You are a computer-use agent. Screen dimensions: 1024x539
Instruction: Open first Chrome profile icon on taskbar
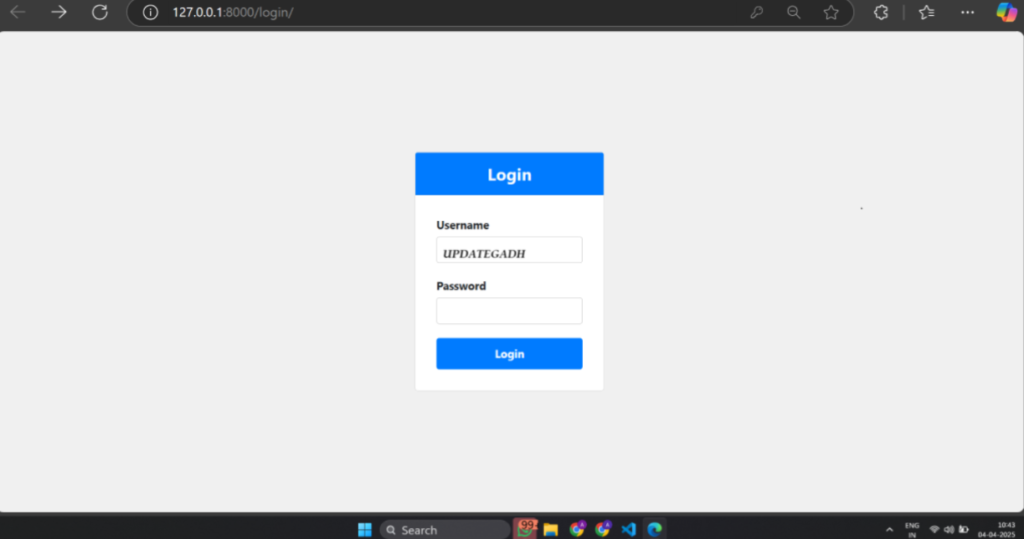tap(577, 529)
